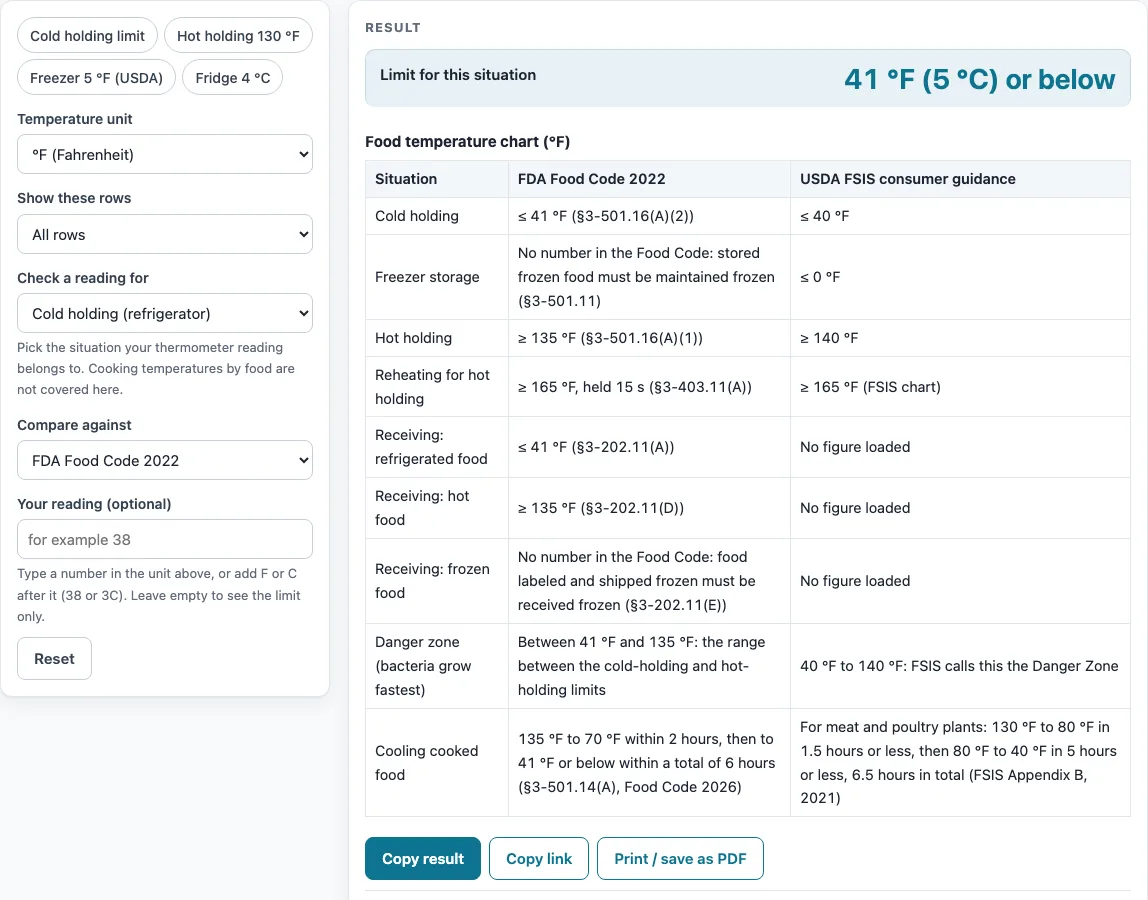The width and height of the screenshot is (1148, 900).
Task: Click the 135 °F to 70 °F cooling cell
Action: [649, 762]
